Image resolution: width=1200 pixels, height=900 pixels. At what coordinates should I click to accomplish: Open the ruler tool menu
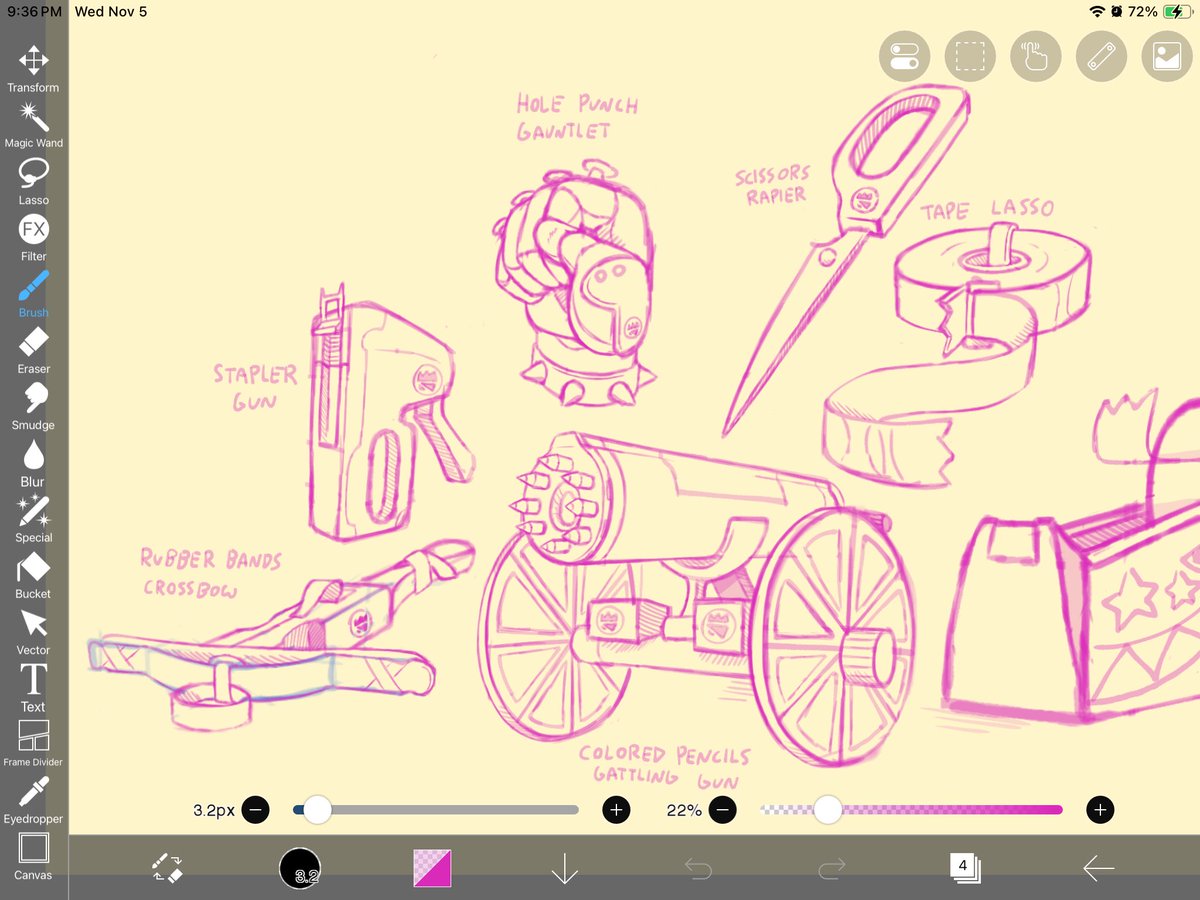(1101, 56)
